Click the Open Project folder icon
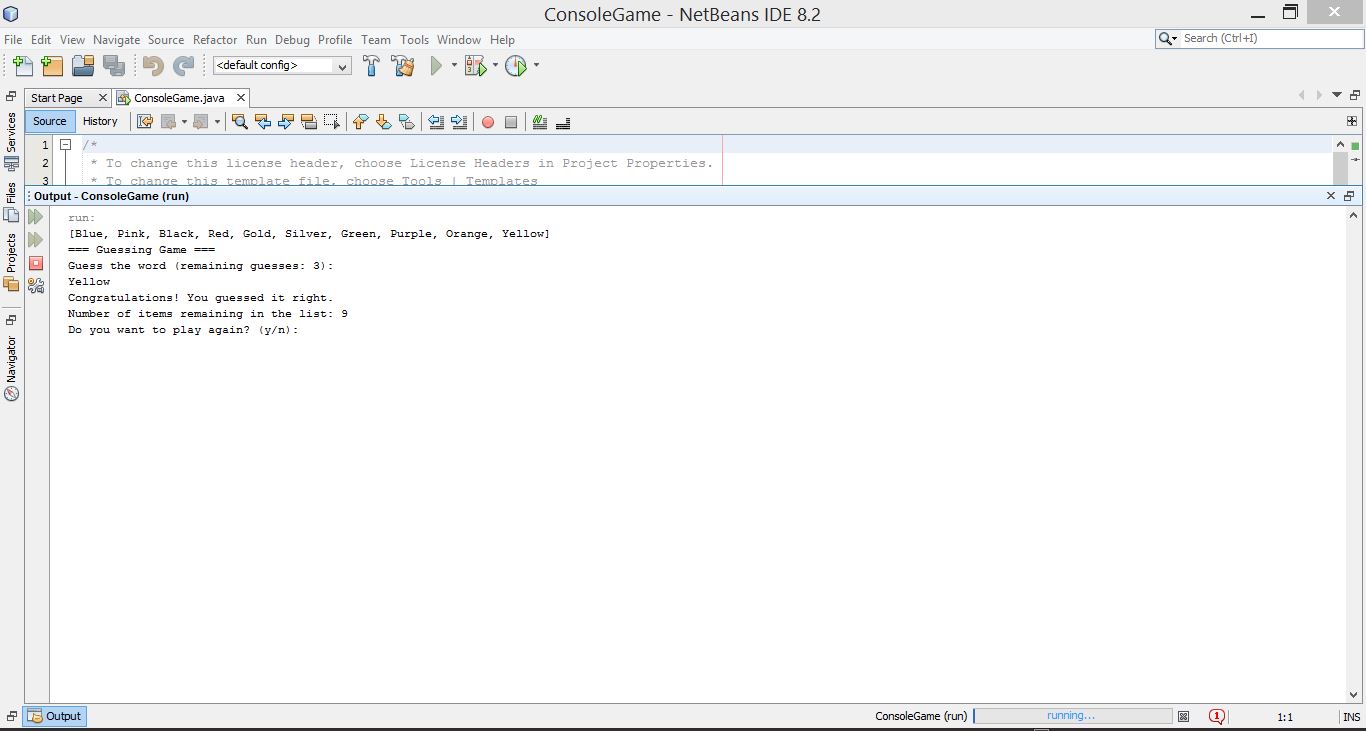1366x731 pixels. pos(83,66)
